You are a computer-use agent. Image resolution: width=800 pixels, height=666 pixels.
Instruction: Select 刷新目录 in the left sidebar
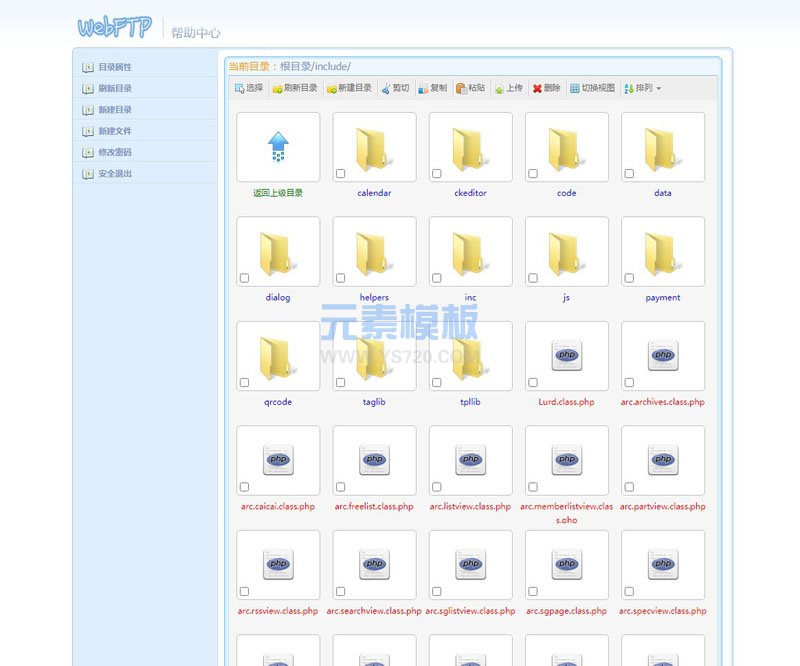click(x=115, y=88)
